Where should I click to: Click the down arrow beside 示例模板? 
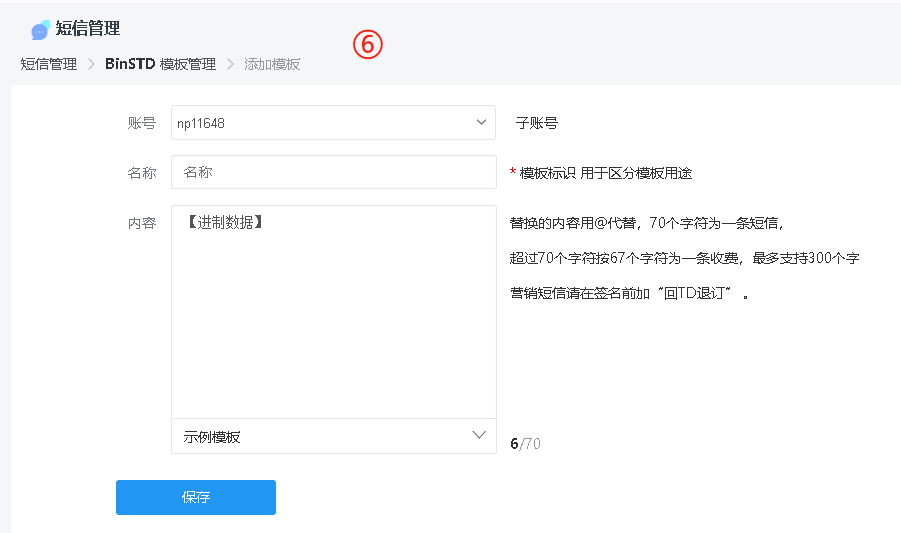479,435
